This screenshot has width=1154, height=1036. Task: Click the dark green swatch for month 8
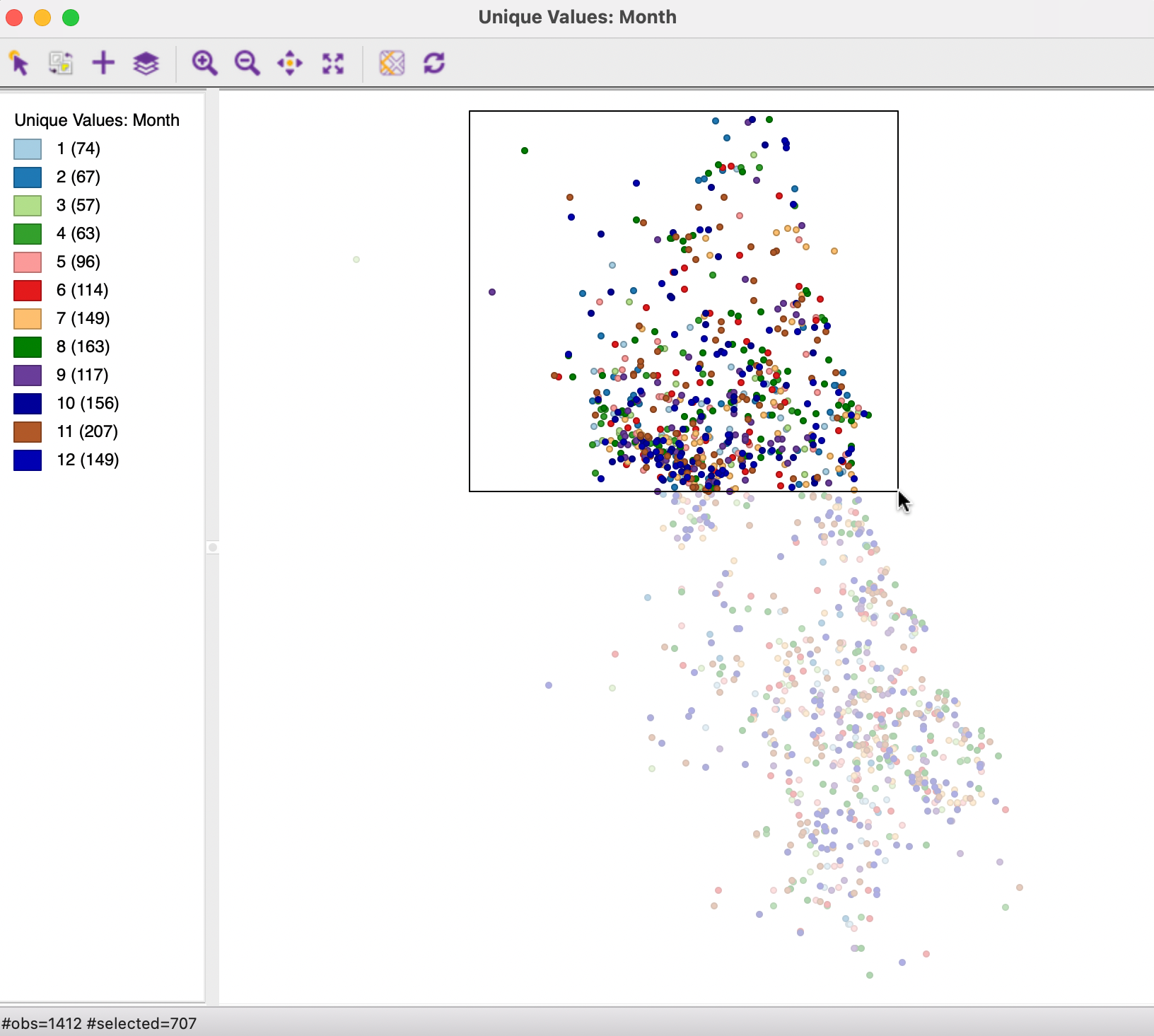pyautogui.click(x=28, y=347)
